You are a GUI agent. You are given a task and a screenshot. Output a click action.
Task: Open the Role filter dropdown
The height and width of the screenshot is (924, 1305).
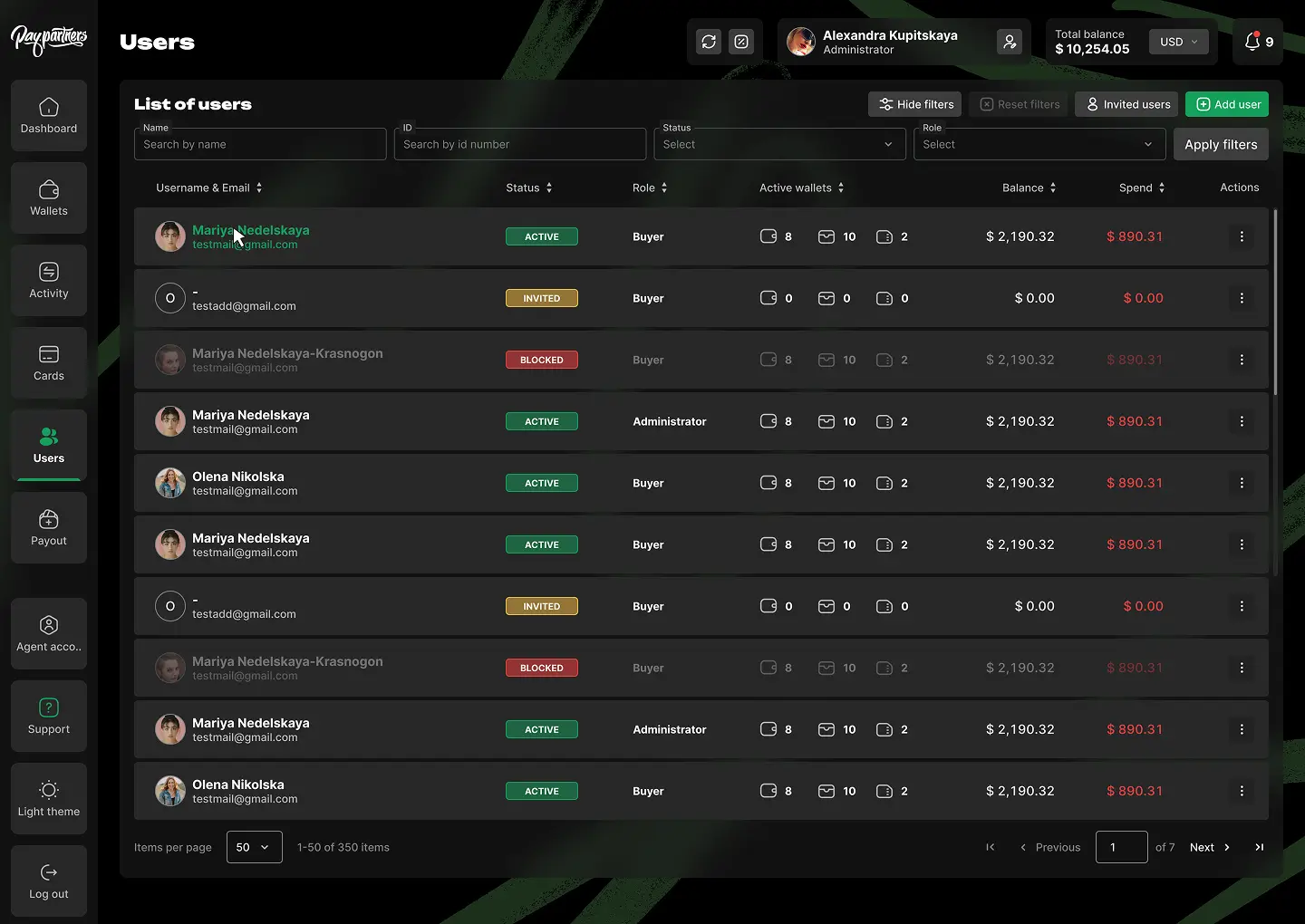(x=1039, y=144)
